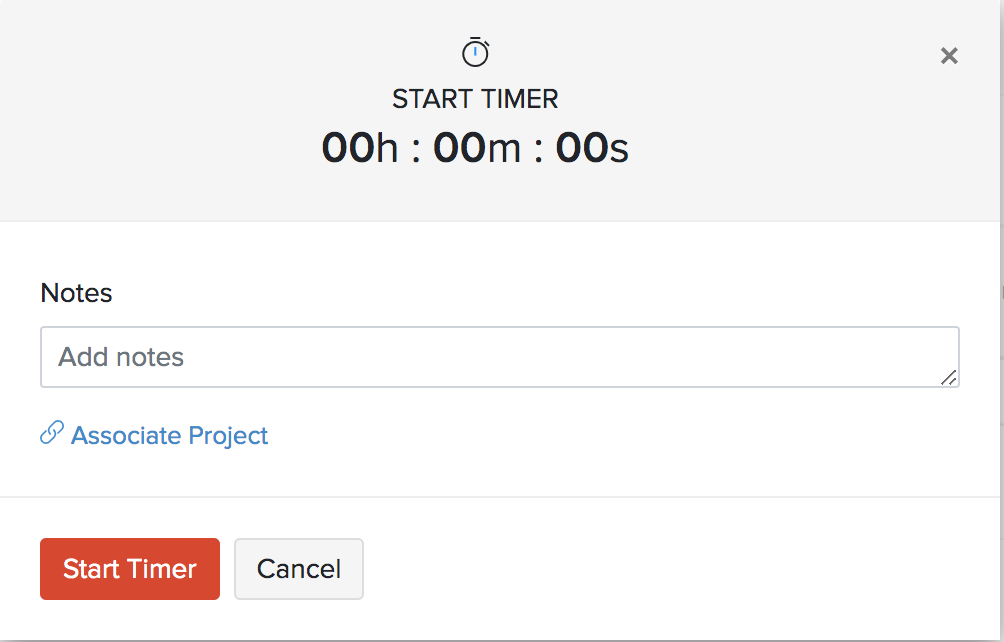Click the border of the Add notes textarea

[x=499, y=325]
